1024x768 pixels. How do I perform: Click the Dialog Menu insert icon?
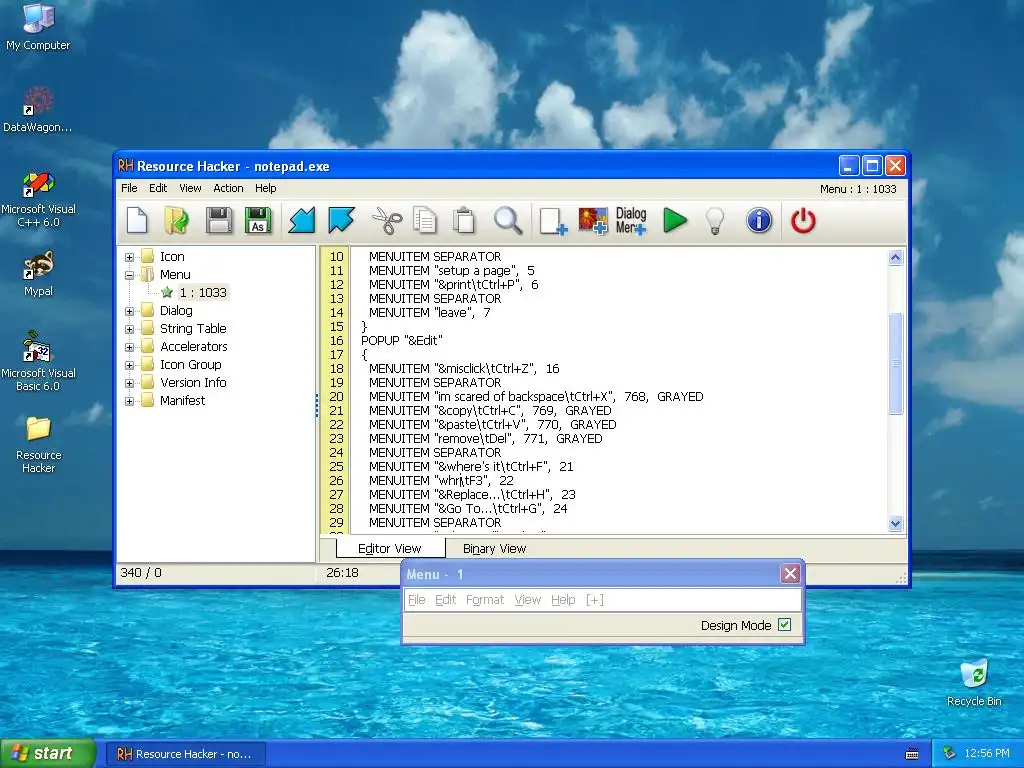pyautogui.click(x=631, y=221)
